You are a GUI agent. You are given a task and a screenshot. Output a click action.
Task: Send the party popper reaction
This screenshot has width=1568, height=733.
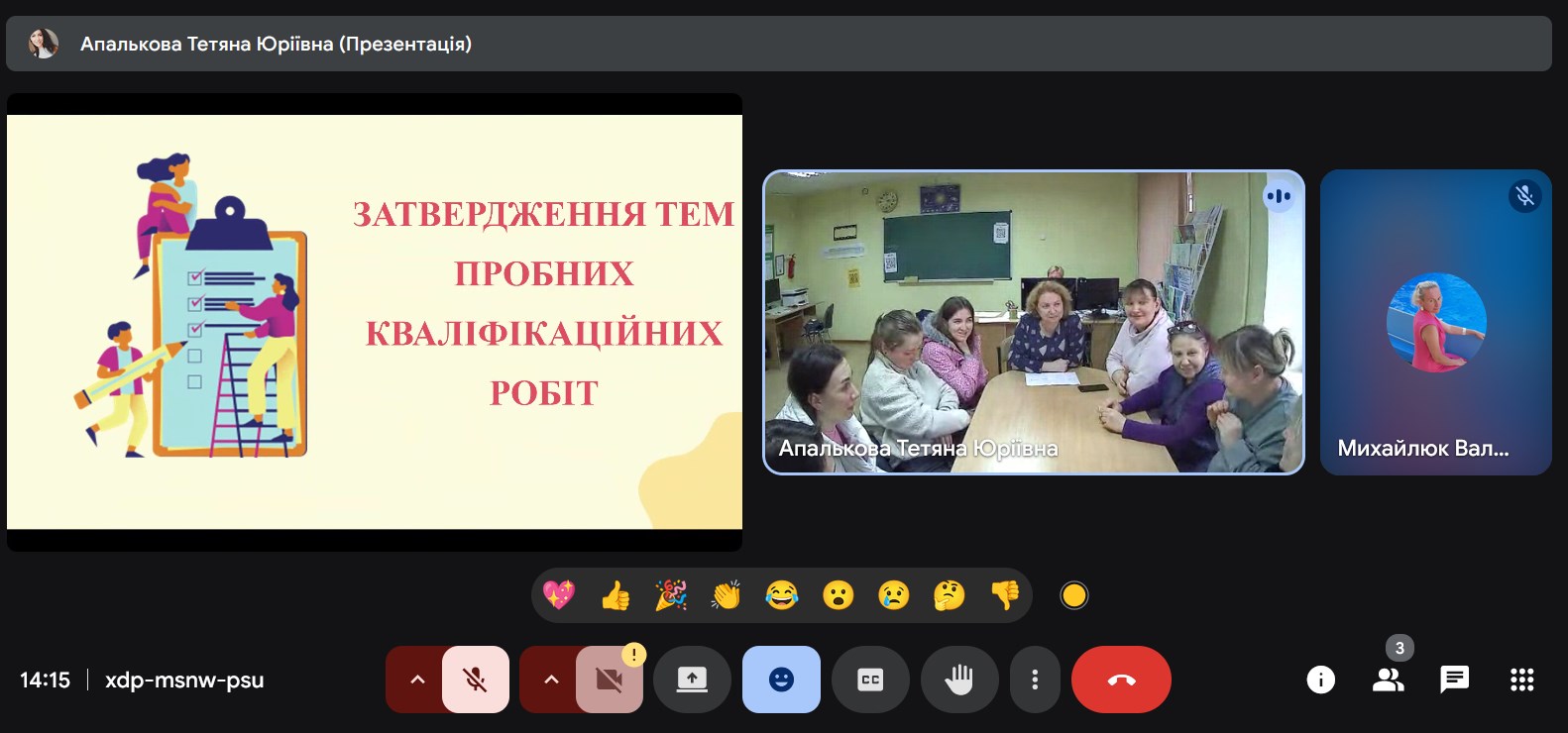[671, 595]
